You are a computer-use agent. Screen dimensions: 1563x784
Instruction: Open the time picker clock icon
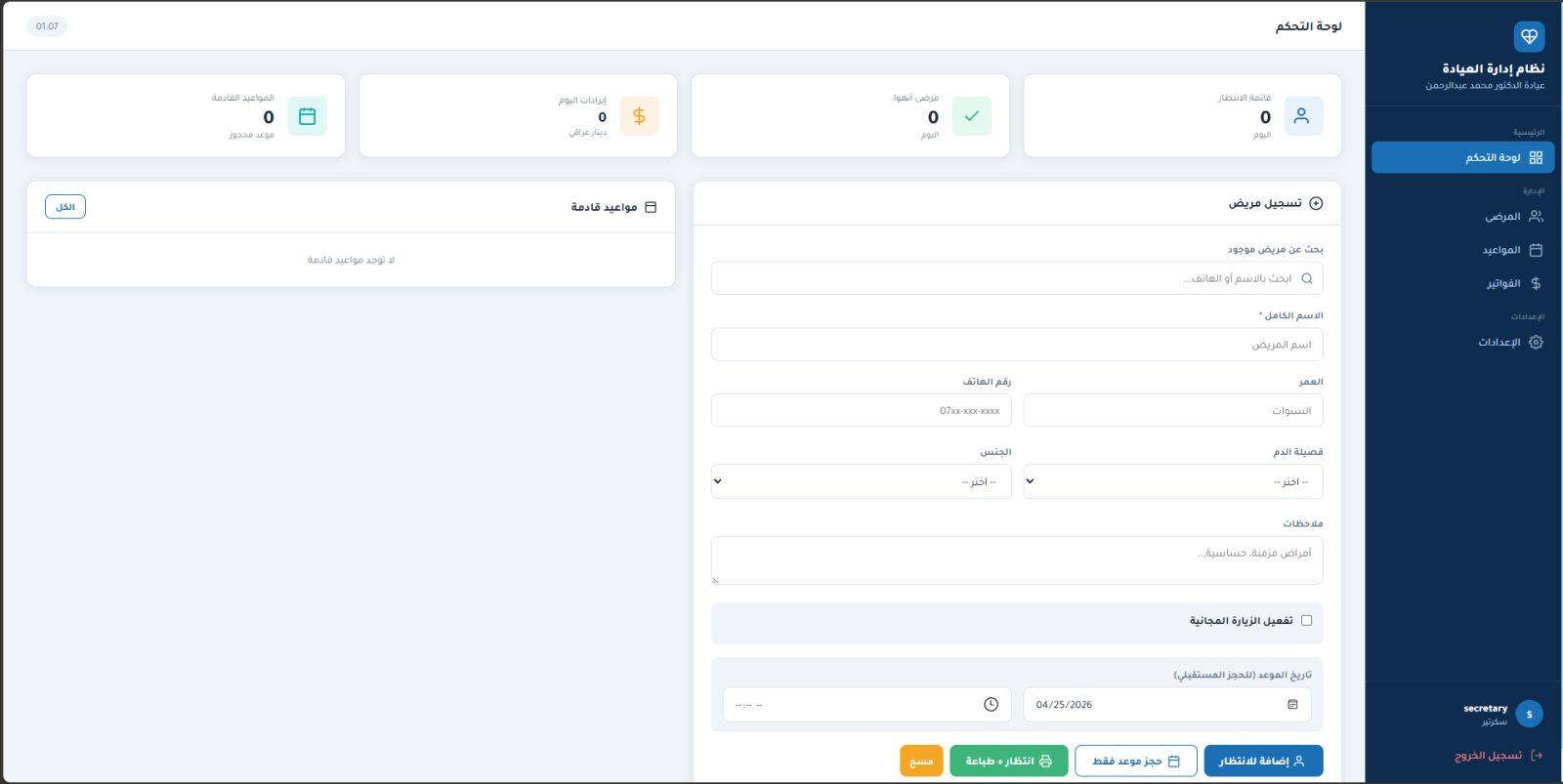click(x=991, y=704)
